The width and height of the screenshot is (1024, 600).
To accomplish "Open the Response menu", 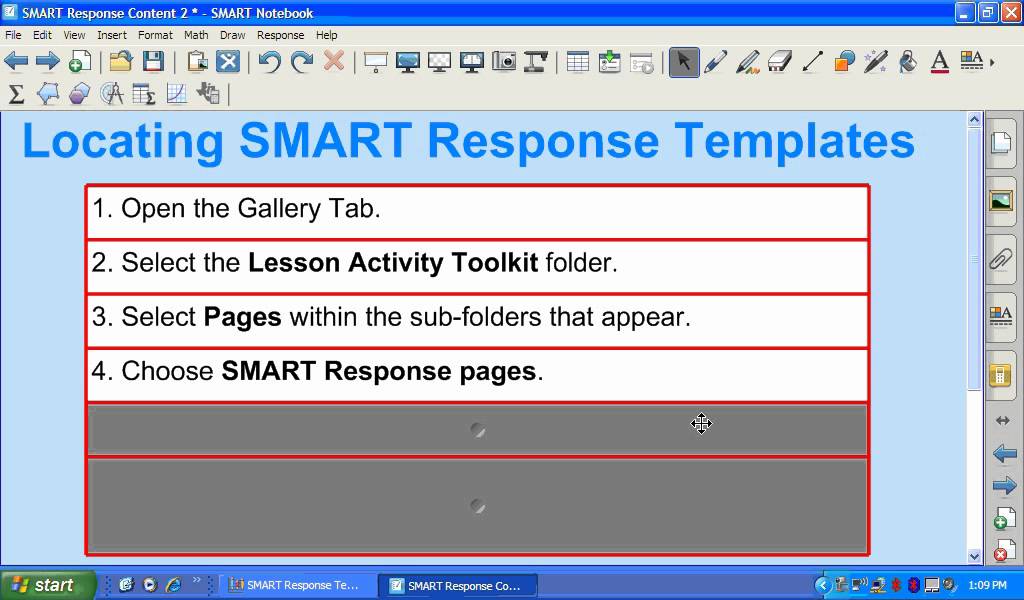I will [280, 35].
